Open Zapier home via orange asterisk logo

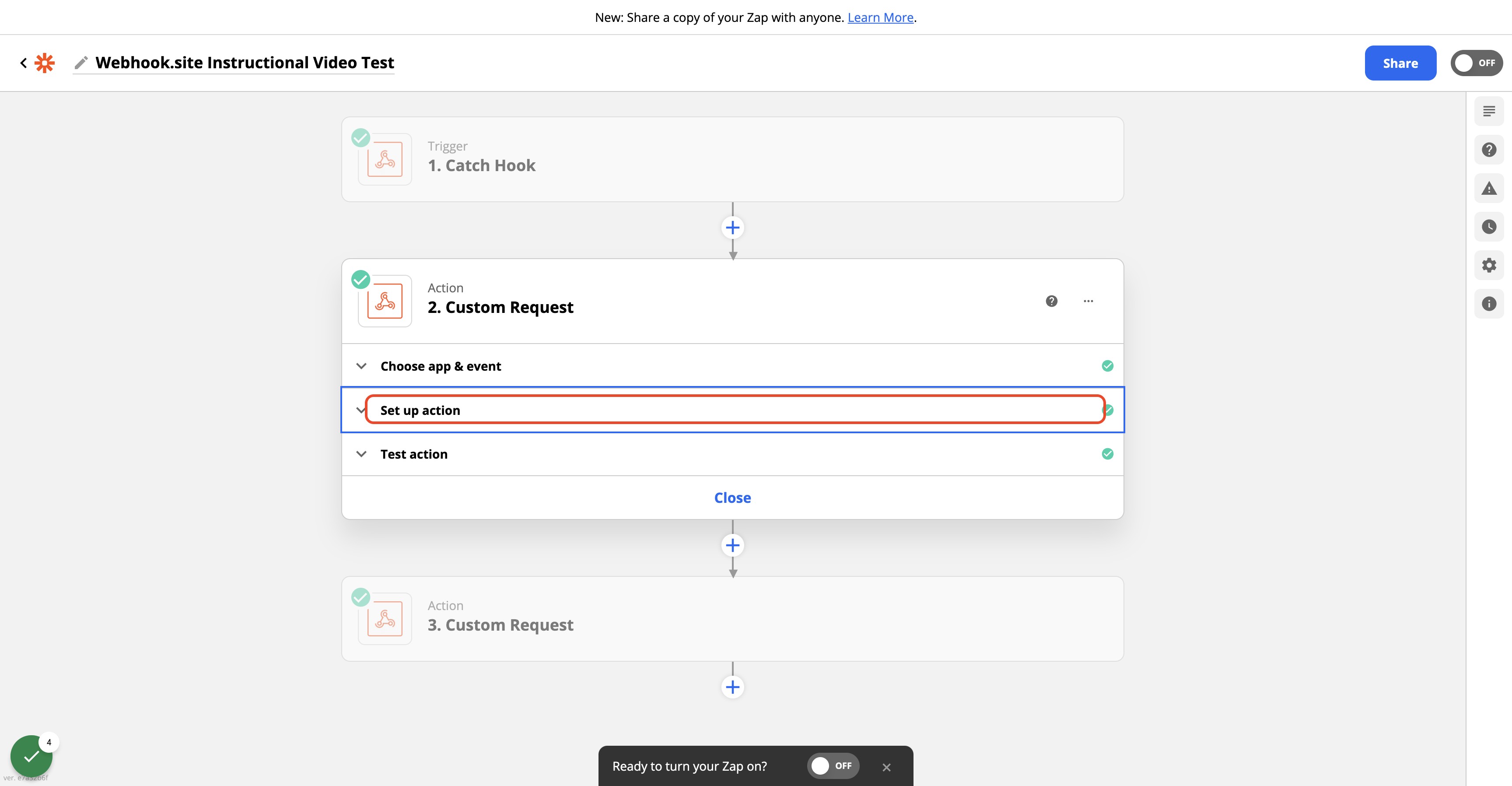point(45,63)
